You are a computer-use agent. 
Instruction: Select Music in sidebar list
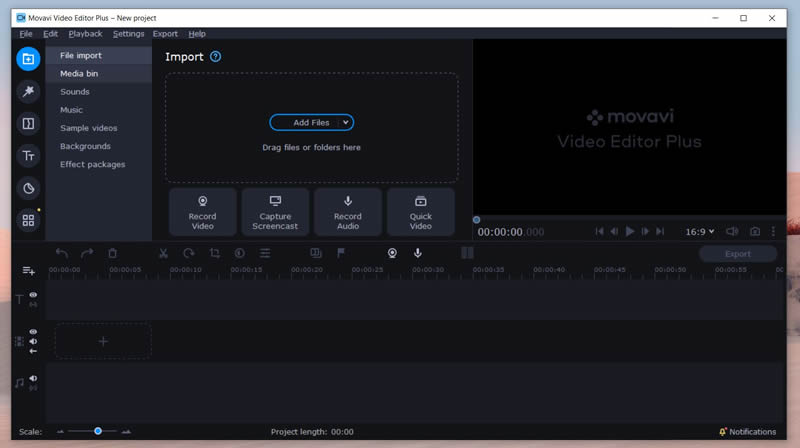98,110
